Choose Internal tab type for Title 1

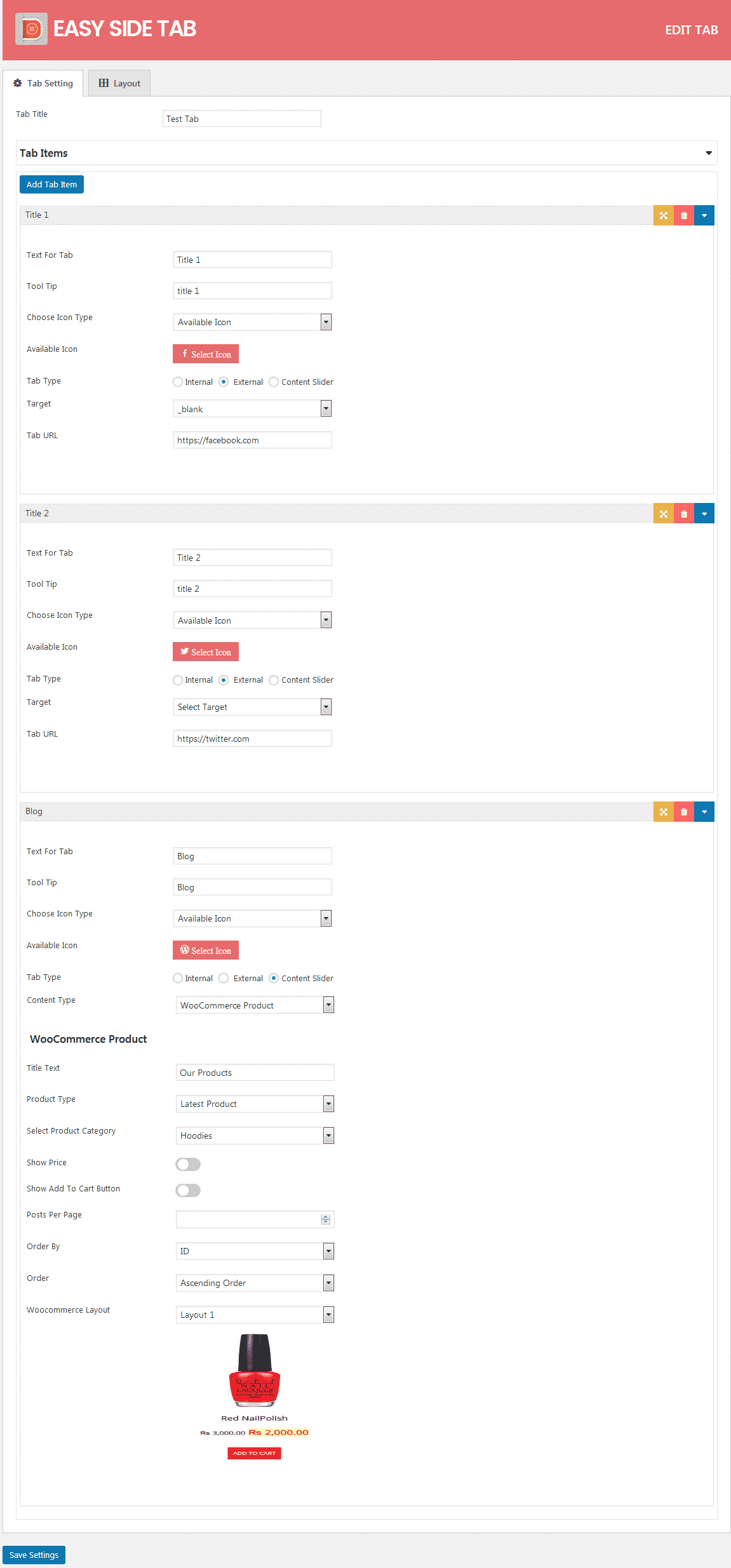point(178,382)
